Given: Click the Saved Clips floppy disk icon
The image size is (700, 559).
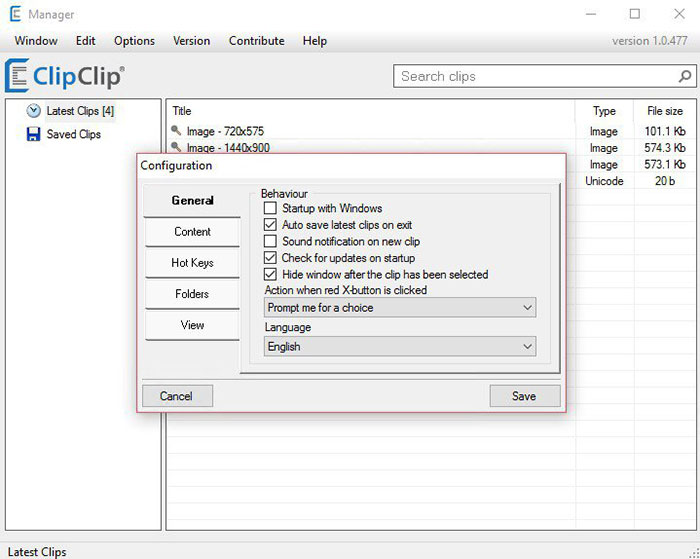Looking at the screenshot, I should (x=34, y=134).
